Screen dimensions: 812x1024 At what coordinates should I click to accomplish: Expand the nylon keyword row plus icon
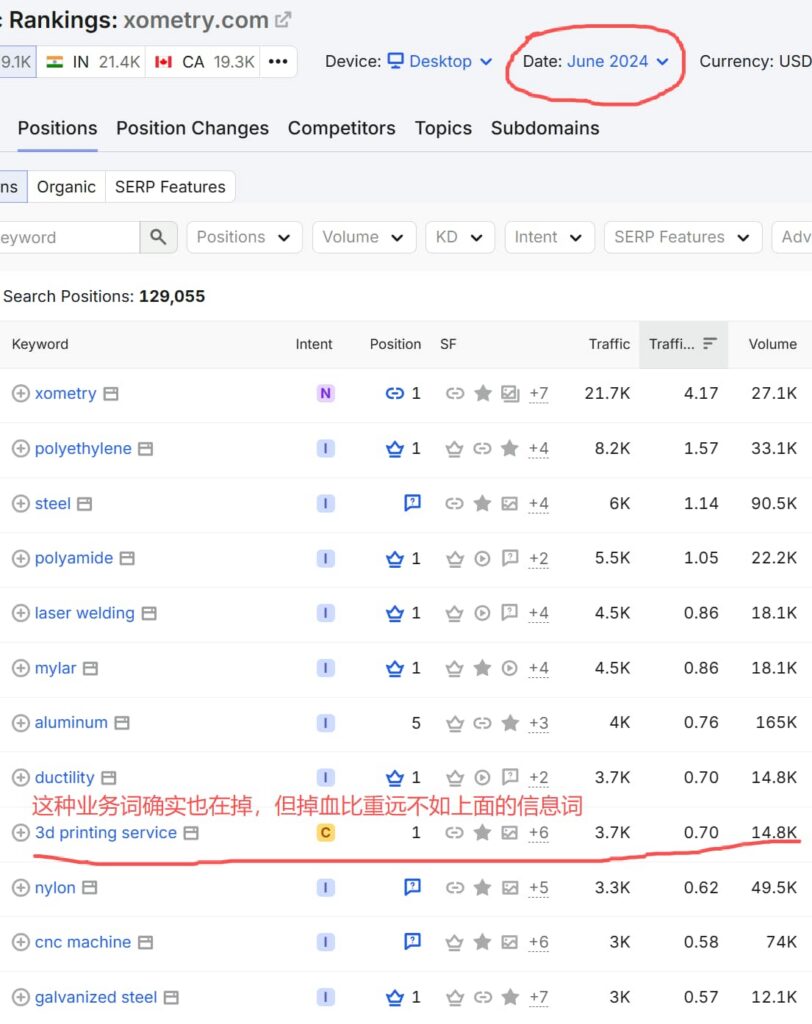click(x=21, y=888)
